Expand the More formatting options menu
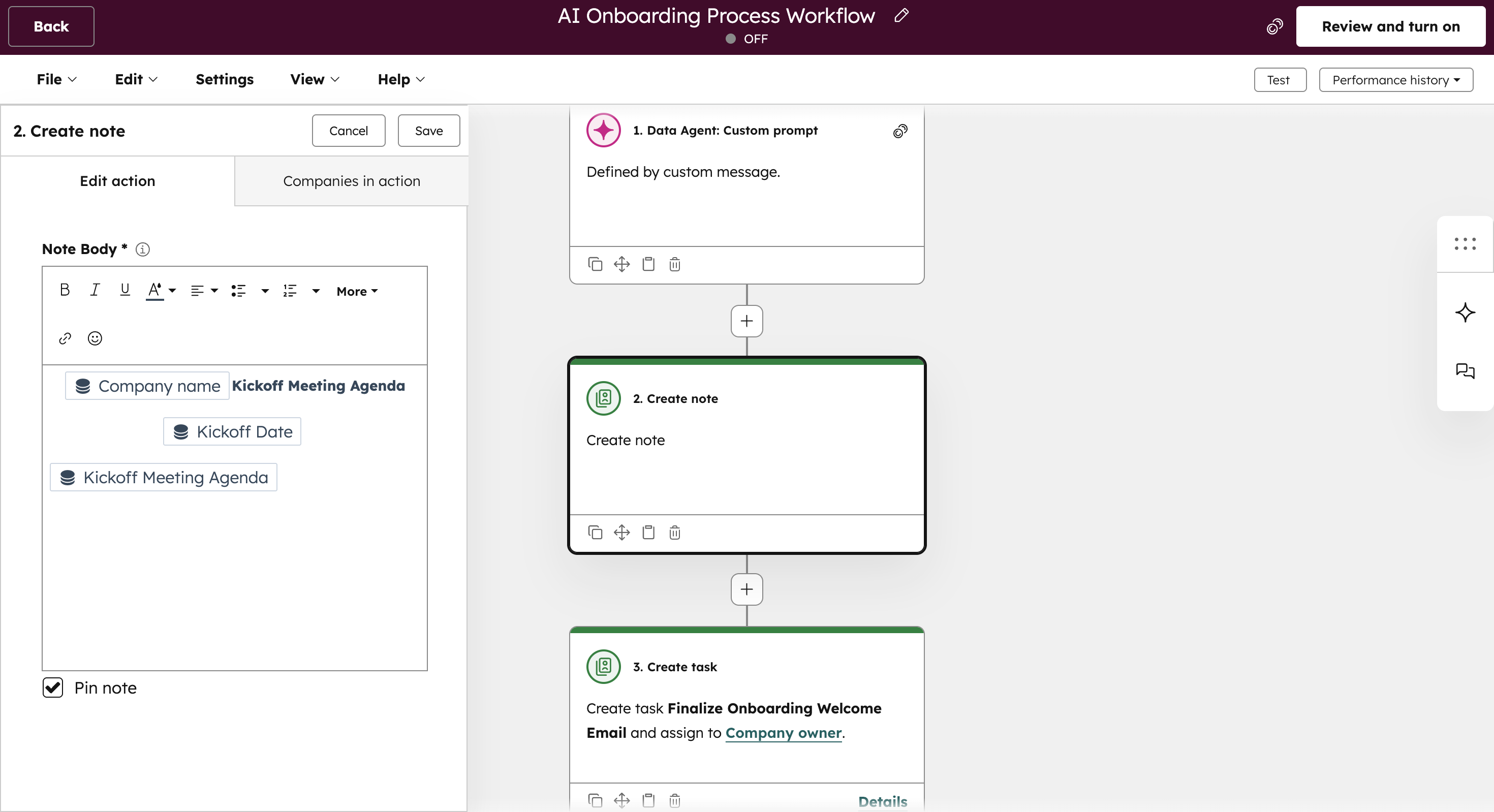This screenshot has width=1494, height=812. click(356, 291)
